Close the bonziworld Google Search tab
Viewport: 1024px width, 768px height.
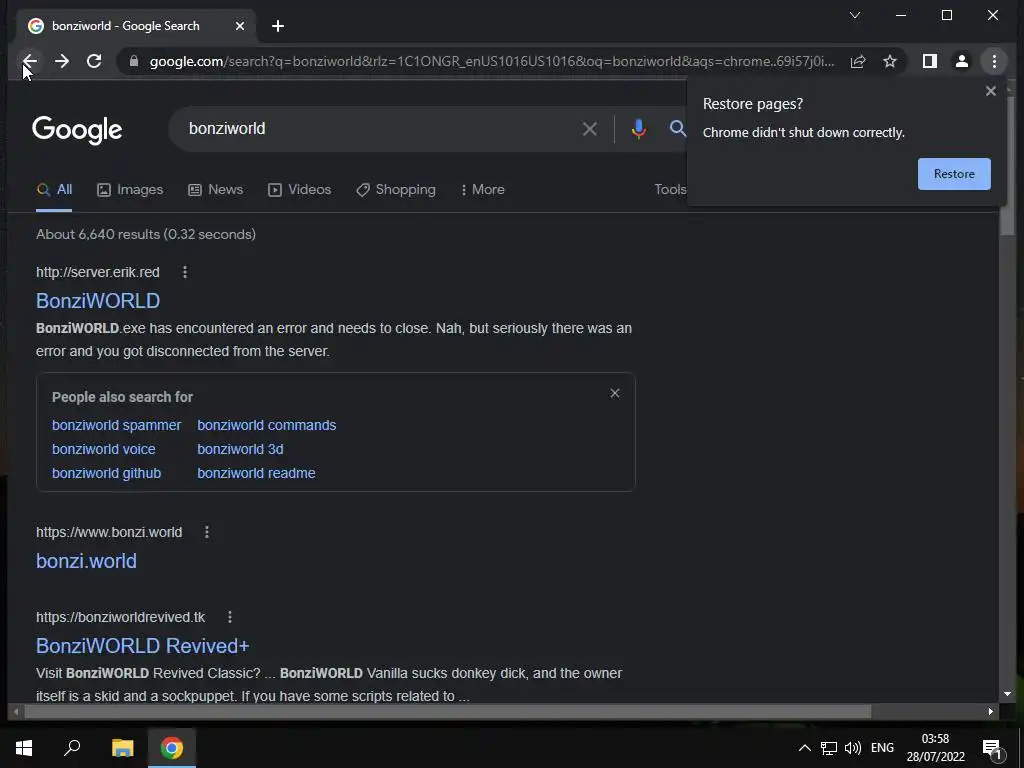click(x=240, y=26)
